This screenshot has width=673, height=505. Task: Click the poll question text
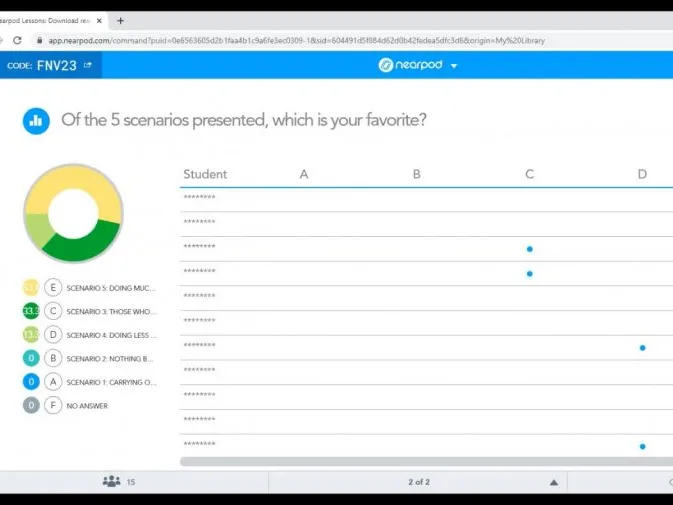point(244,120)
